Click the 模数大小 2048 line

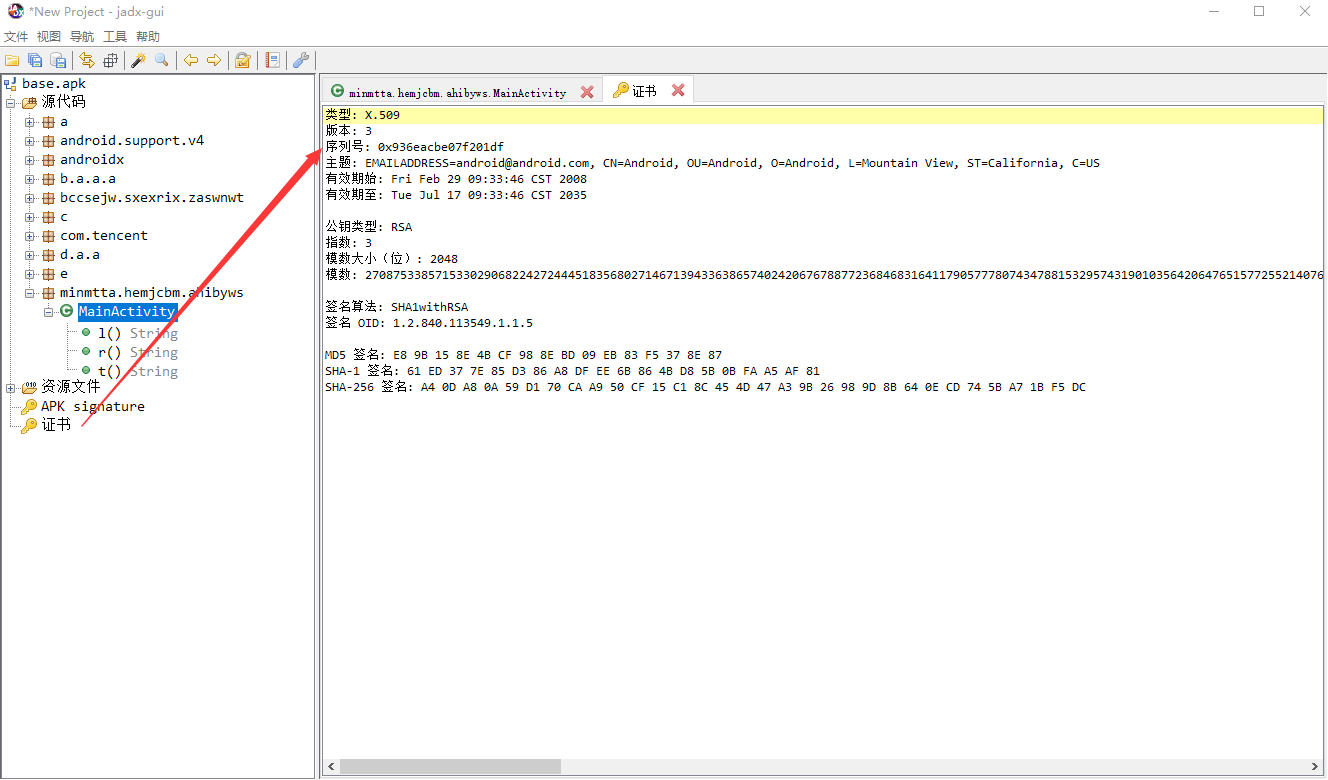point(391,259)
